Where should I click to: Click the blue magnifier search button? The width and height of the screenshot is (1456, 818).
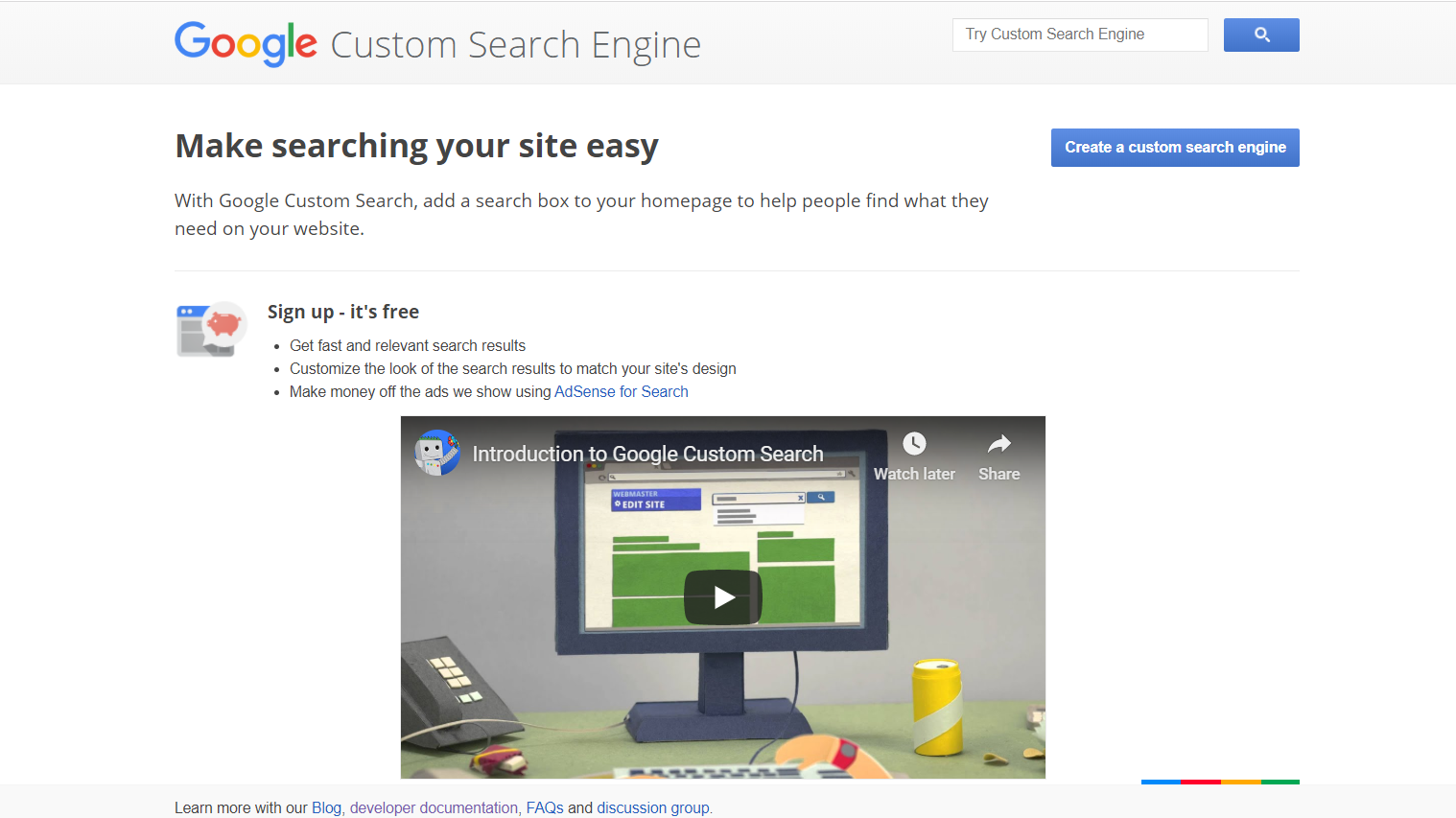pyautogui.click(x=1261, y=35)
